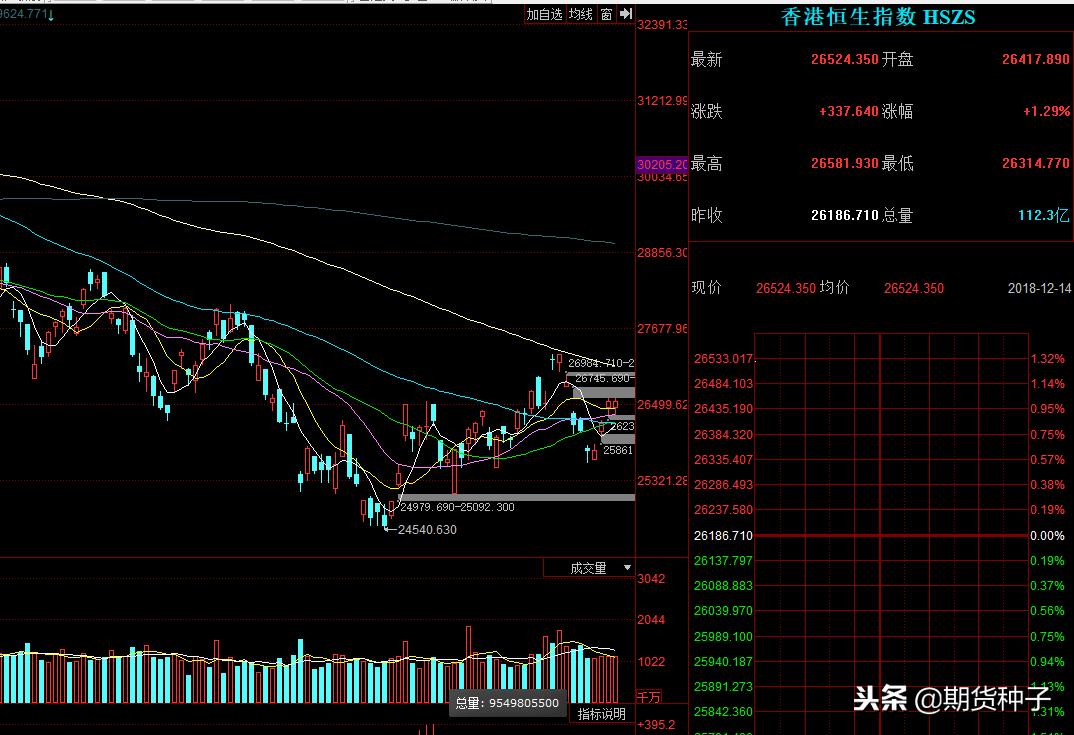Click the 25321.28 price axis label
The height and width of the screenshot is (735, 1074).
662,481
